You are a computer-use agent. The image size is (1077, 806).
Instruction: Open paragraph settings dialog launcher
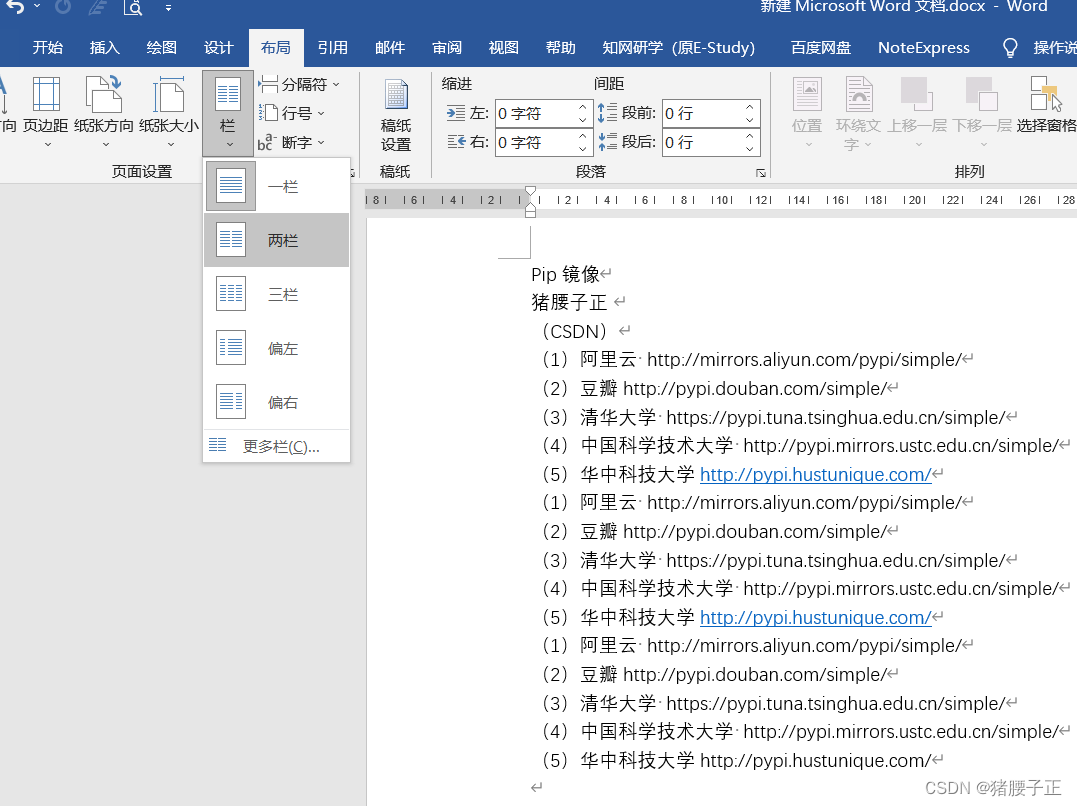(760, 173)
